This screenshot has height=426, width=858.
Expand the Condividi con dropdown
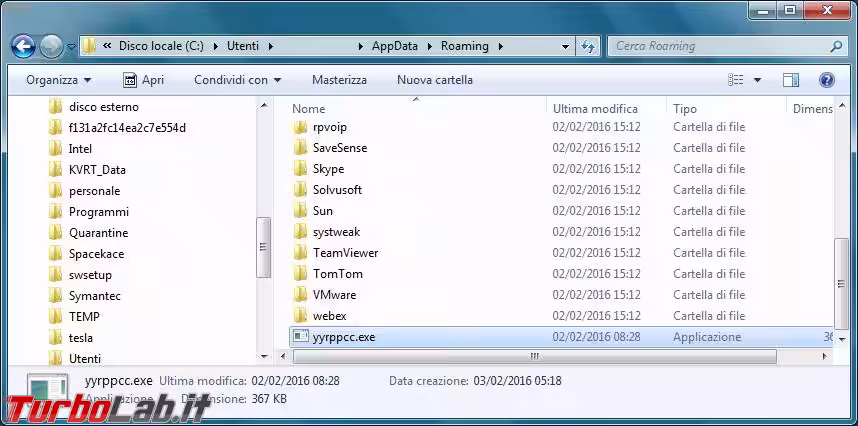click(237, 80)
